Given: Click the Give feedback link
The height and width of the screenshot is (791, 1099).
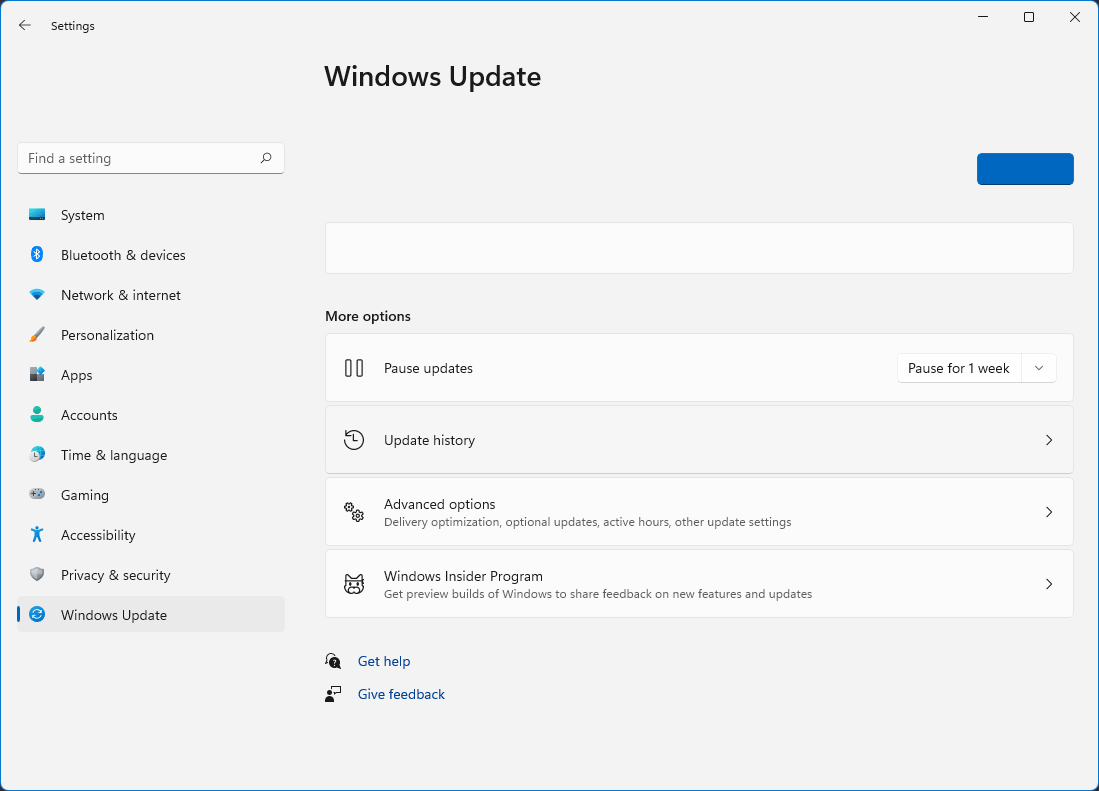Looking at the screenshot, I should pyautogui.click(x=401, y=694).
